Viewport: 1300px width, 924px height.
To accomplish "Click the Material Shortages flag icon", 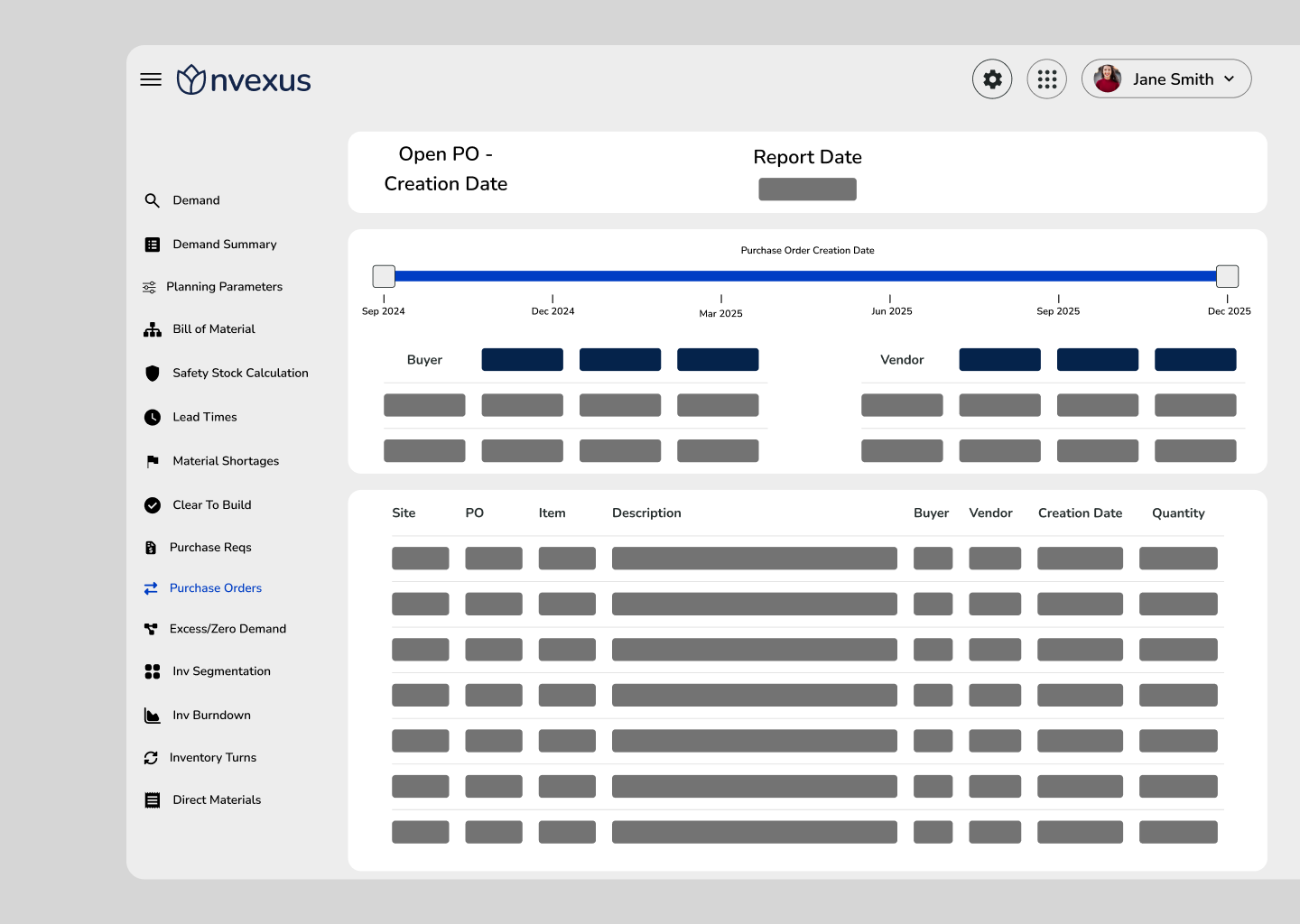I will (153, 461).
